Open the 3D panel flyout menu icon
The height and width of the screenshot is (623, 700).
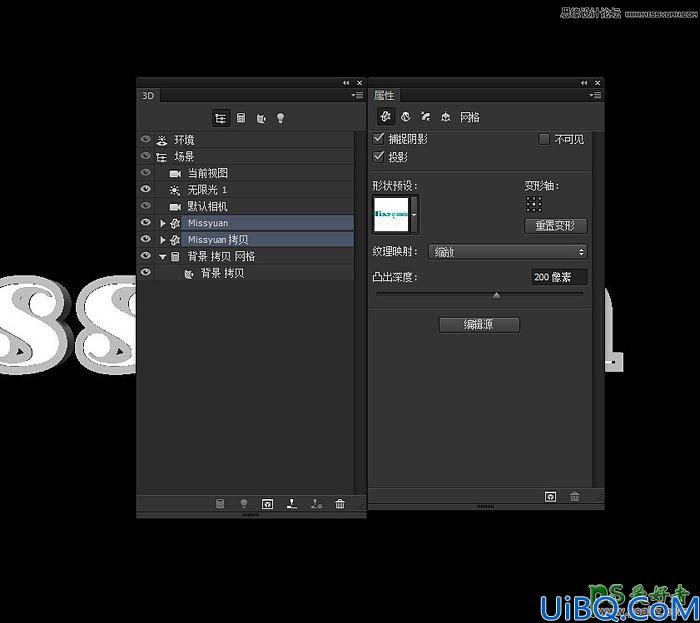pos(357,95)
